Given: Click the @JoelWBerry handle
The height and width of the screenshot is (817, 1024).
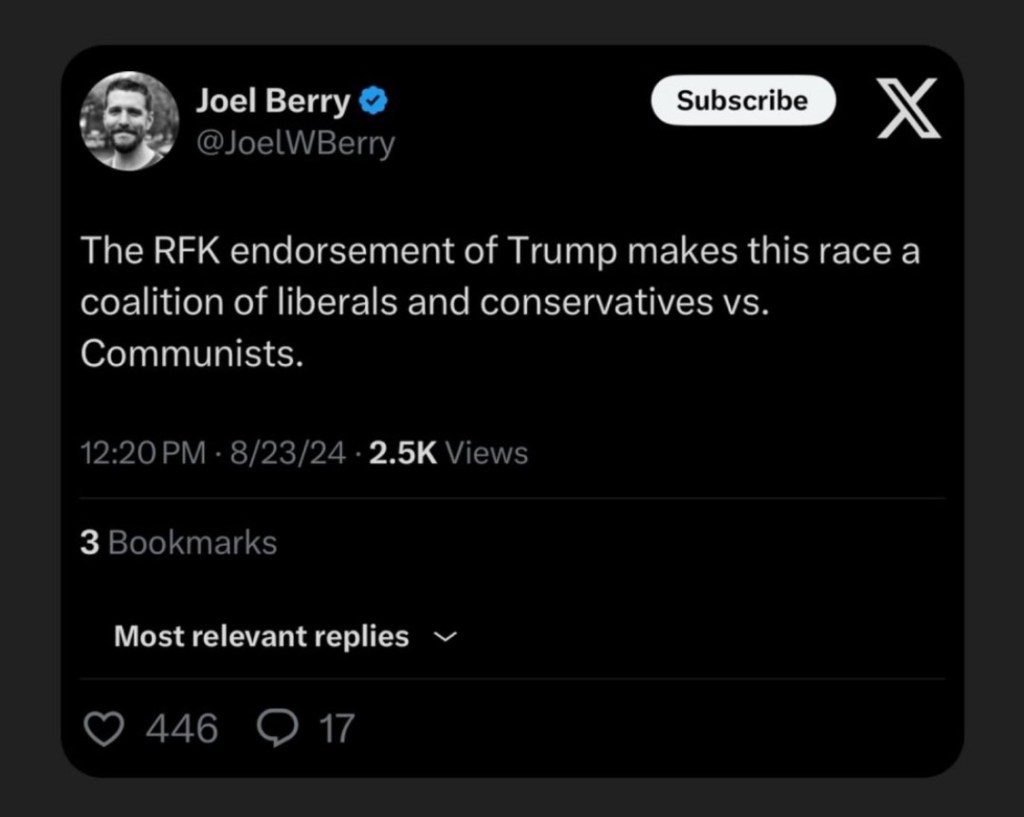Looking at the screenshot, I should [295, 144].
